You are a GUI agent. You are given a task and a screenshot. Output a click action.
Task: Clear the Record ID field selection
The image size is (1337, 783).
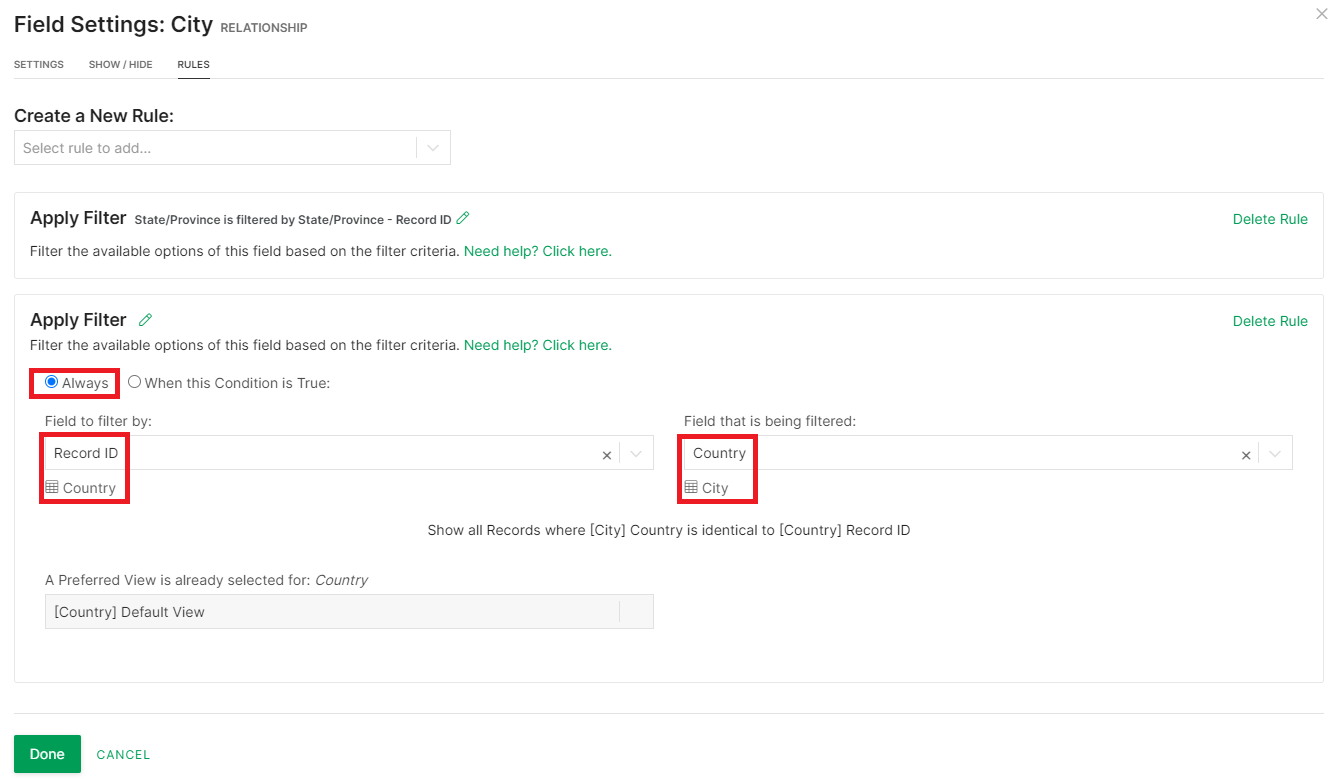tap(607, 455)
